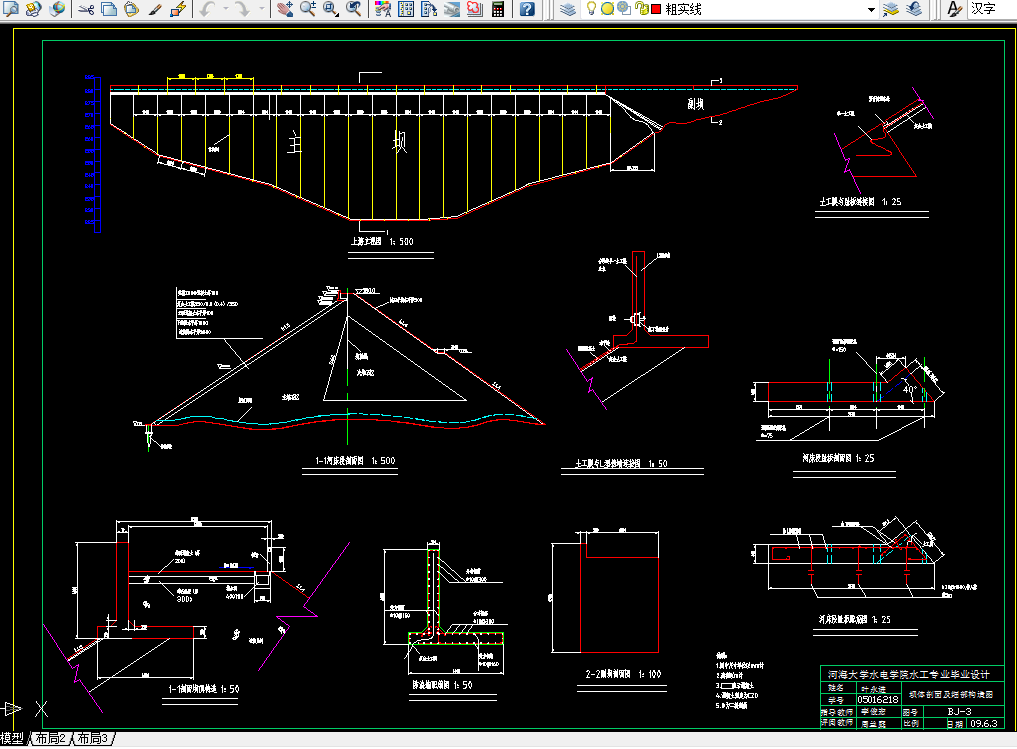This screenshot has width=1017, height=749.
Task: Click the 3D DWF publish icon
Action: [x=57, y=9]
